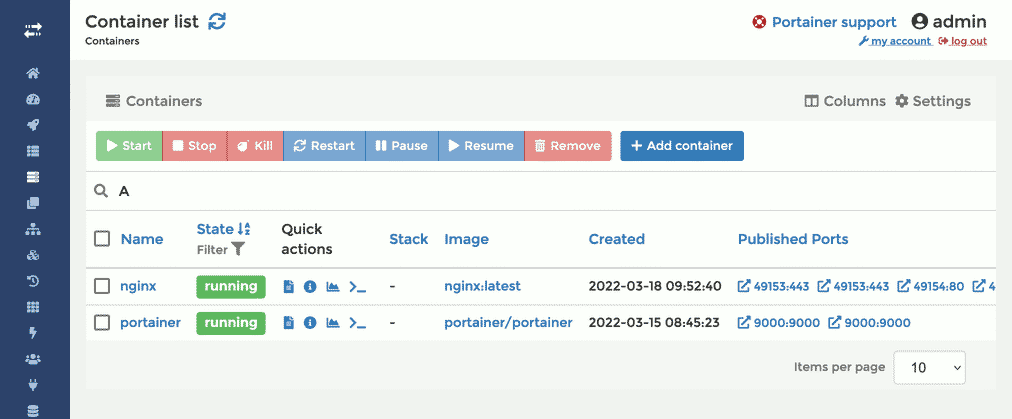
Task: Open console icon for portainer container
Action: click(x=358, y=322)
